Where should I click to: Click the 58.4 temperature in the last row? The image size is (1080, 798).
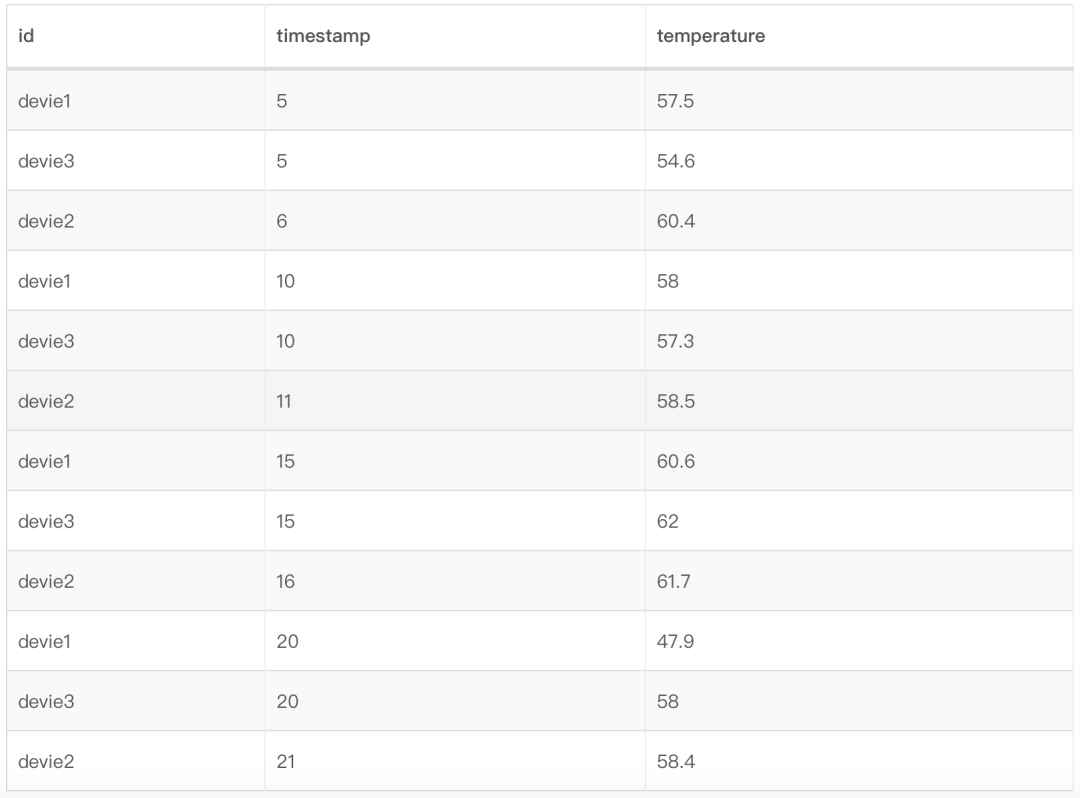point(676,762)
